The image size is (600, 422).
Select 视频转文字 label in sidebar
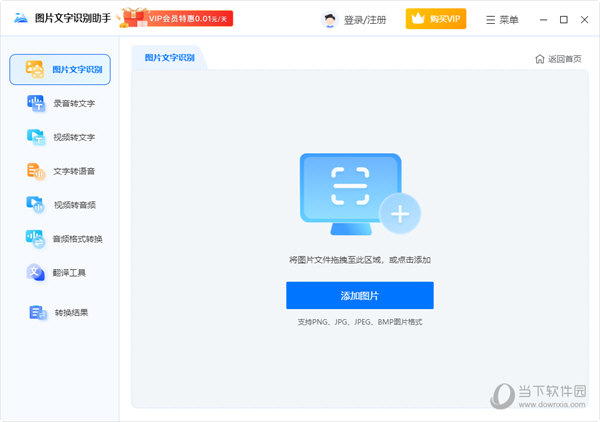(x=74, y=137)
